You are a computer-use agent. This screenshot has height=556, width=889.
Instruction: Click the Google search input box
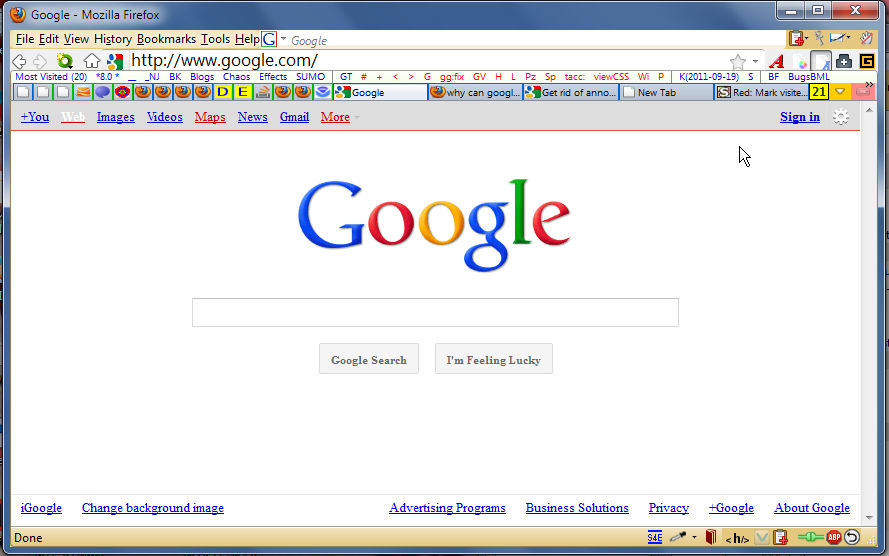pyautogui.click(x=435, y=312)
